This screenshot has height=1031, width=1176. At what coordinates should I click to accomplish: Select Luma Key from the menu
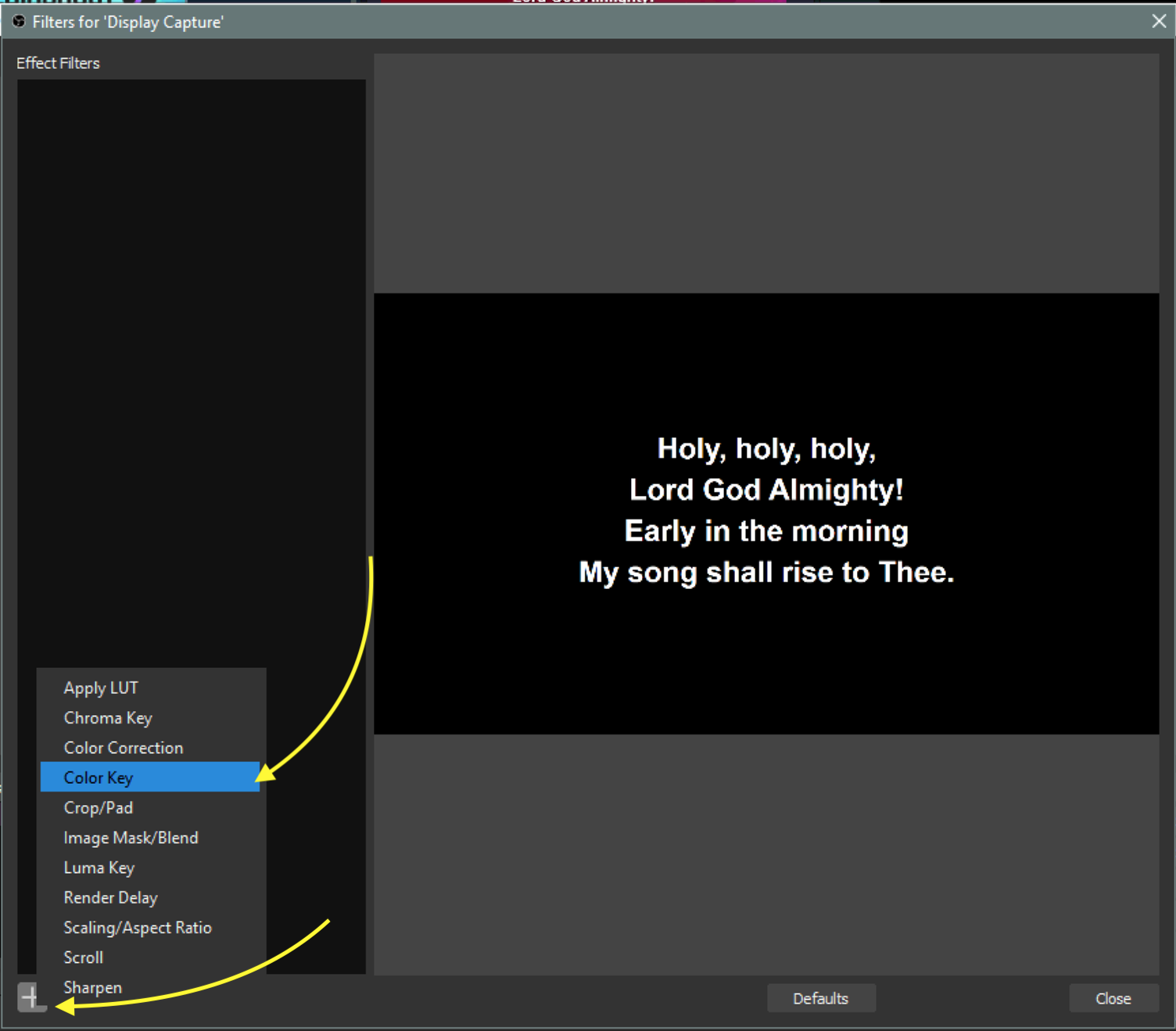pyautogui.click(x=99, y=868)
